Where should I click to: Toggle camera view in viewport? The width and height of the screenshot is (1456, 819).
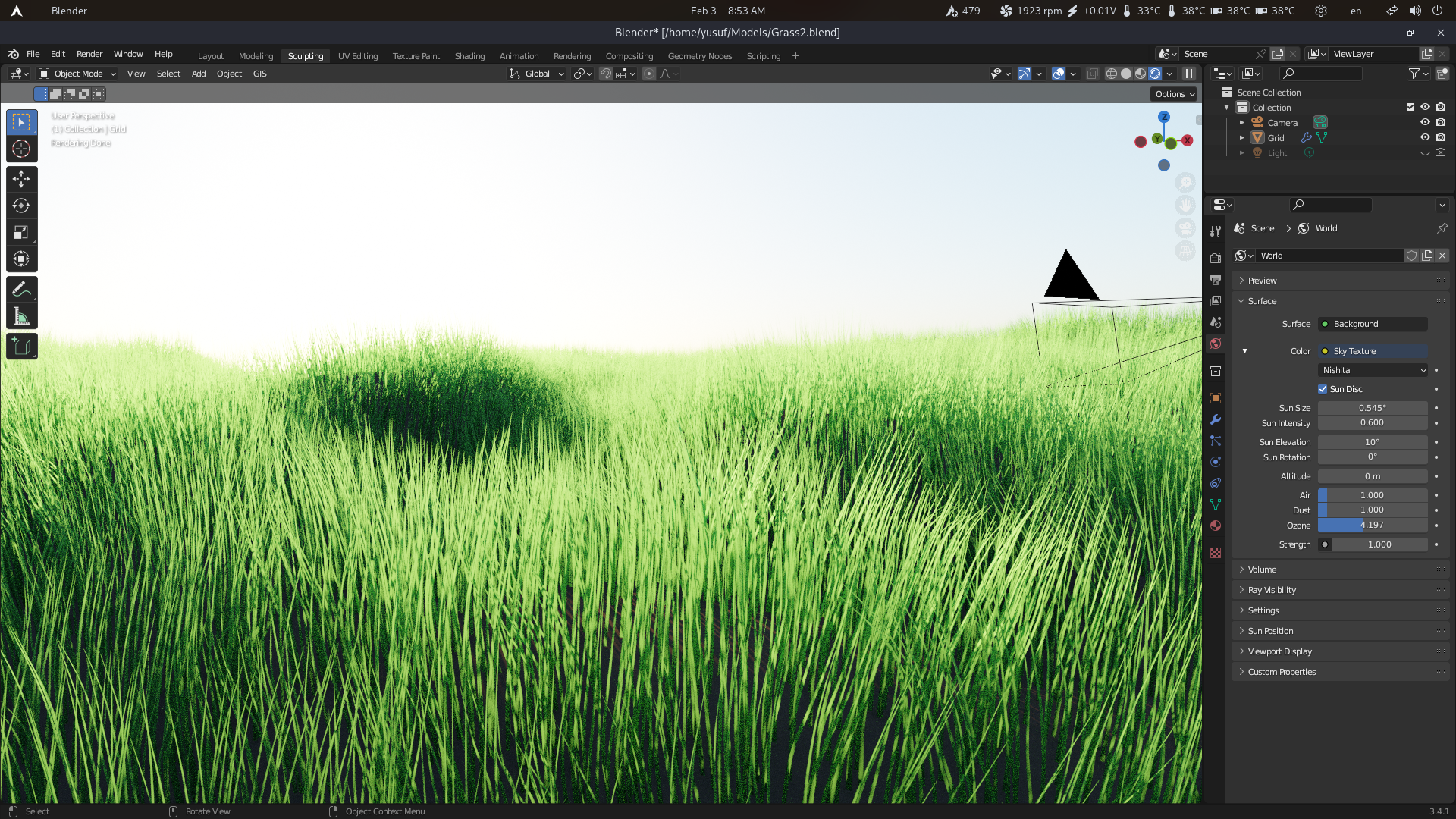(1185, 227)
